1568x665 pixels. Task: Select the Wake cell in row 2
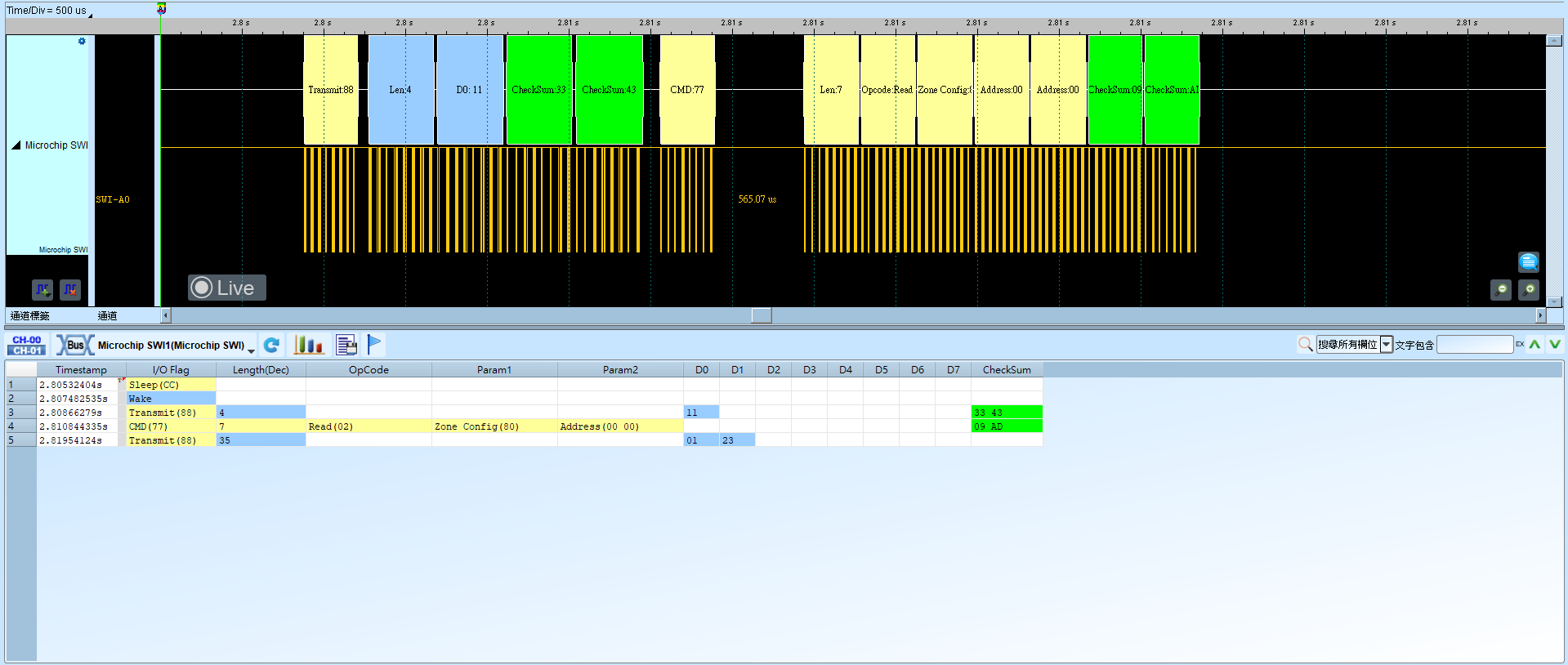(x=171, y=399)
